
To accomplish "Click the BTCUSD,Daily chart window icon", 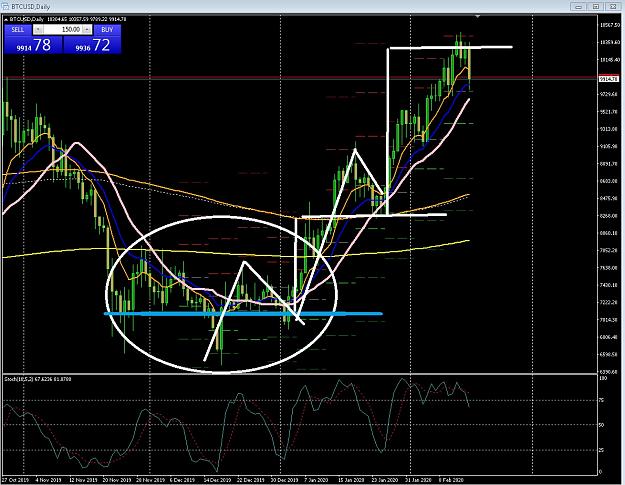I will [x=6, y=6].
